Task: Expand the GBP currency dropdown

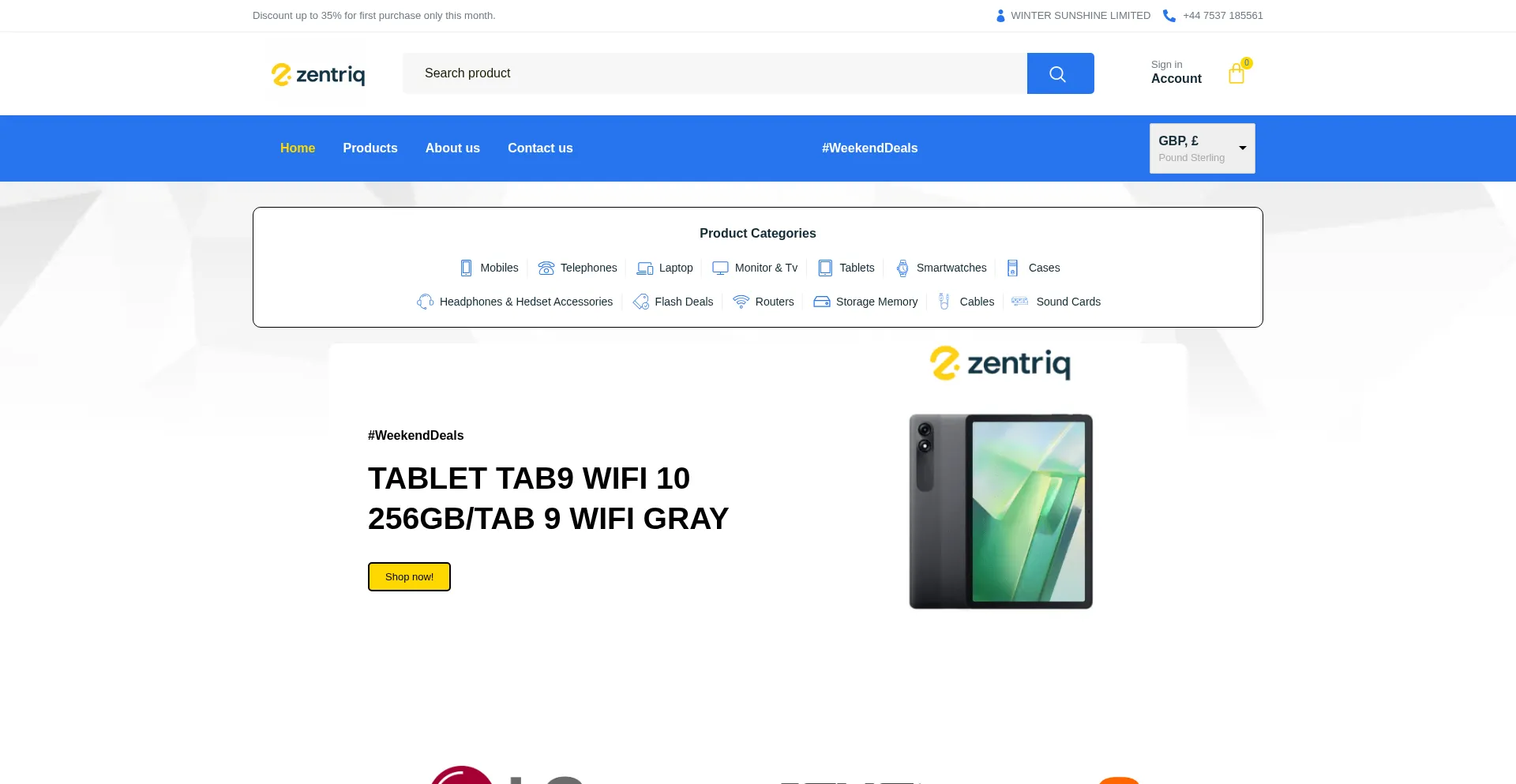Action: (x=1203, y=148)
